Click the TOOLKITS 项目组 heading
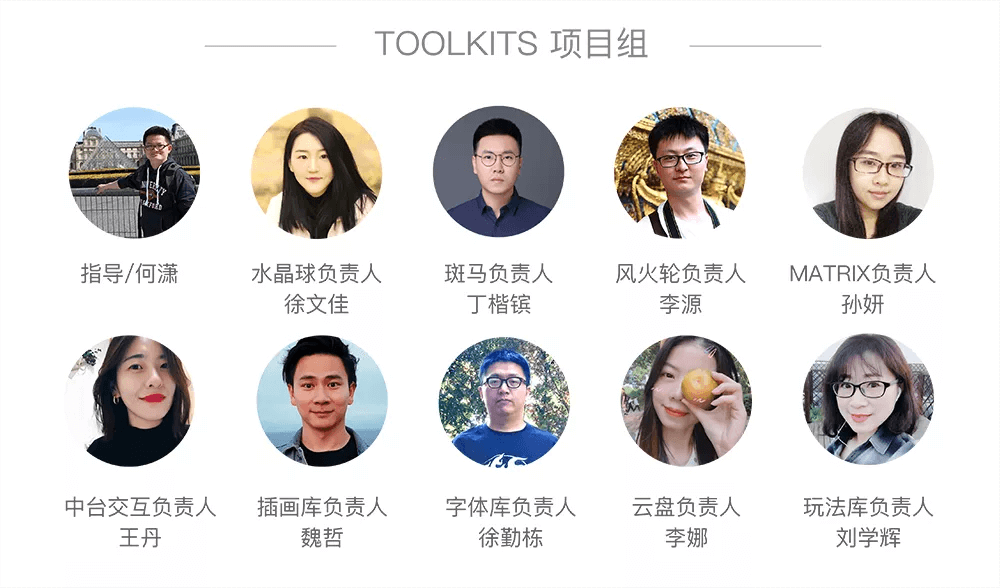Viewport: 1000px width, 588px height. click(x=511, y=44)
